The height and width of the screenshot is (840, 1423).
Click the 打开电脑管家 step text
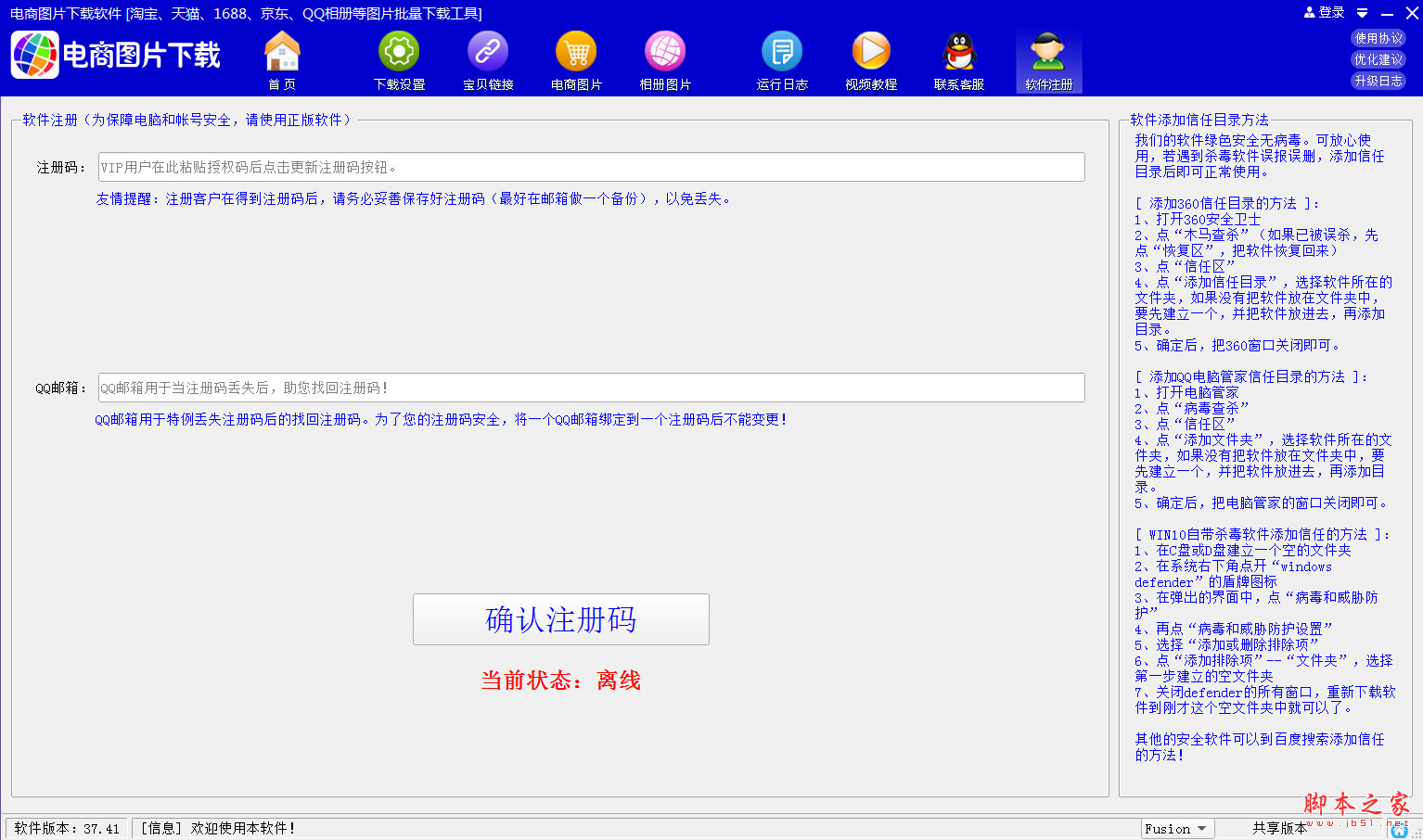coord(1186,392)
